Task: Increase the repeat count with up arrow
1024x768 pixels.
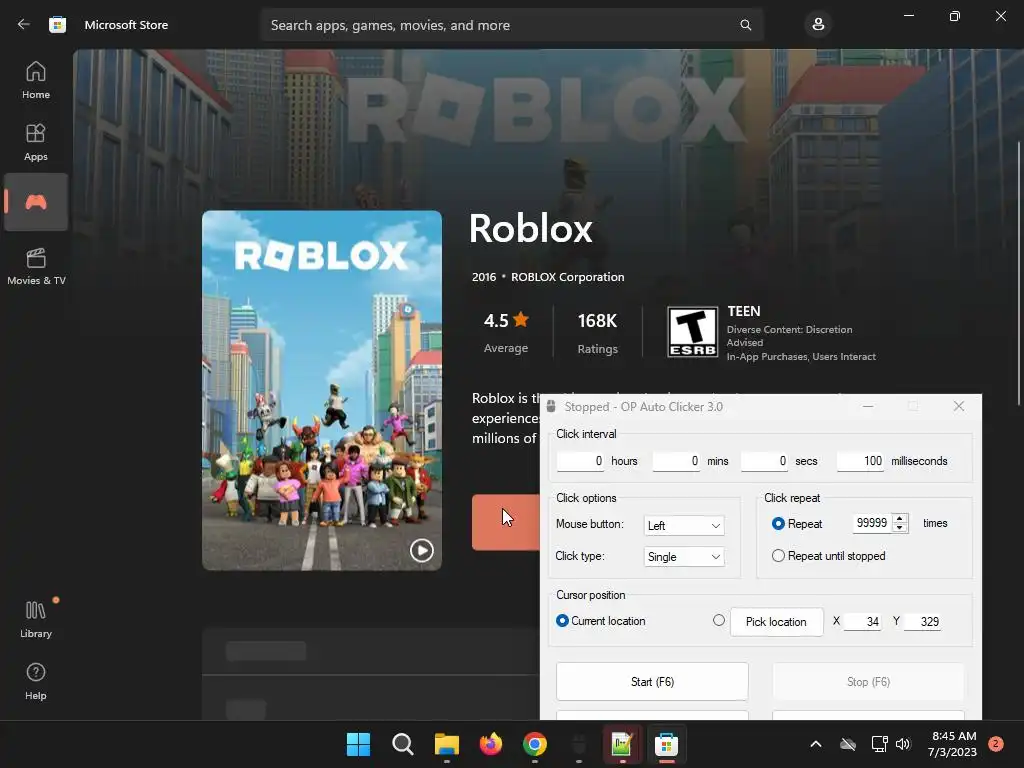Action: pyautogui.click(x=900, y=519)
